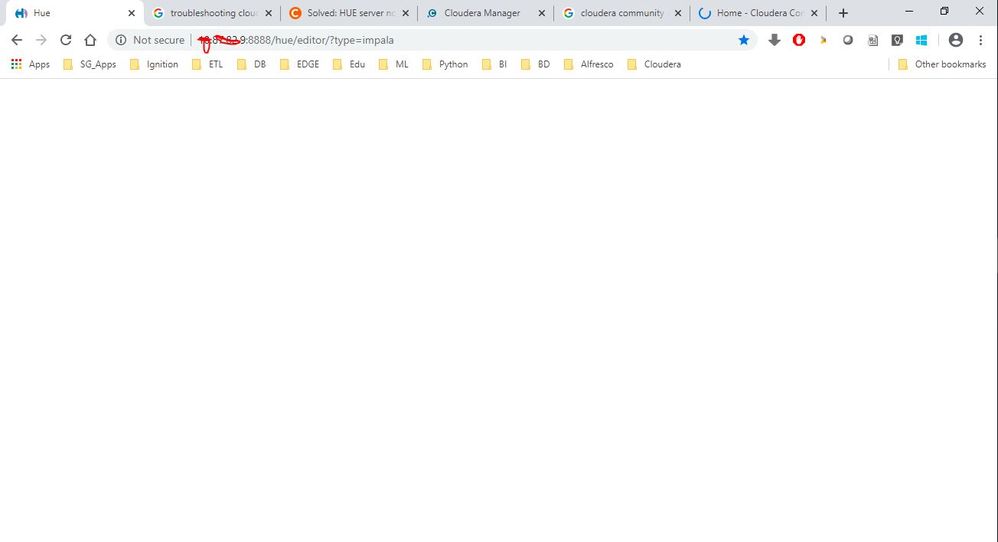The height and width of the screenshot is (542, 998).
Task: Open the Apps grid shortcut
Action: [x=30, y=64]
